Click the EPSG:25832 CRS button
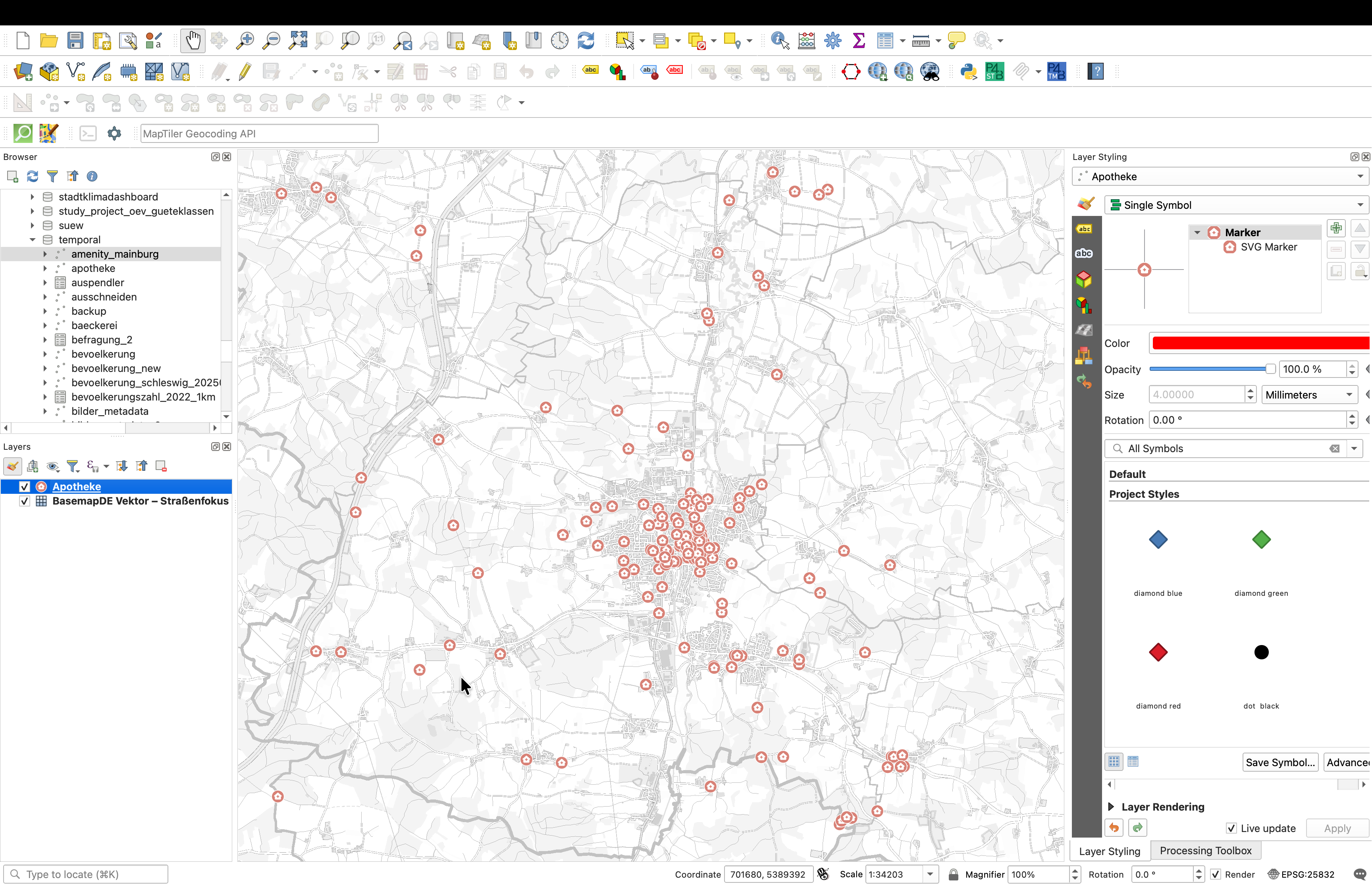Image resolution: width=1372 pixels, height=886 pixels. click(1301, 874)
